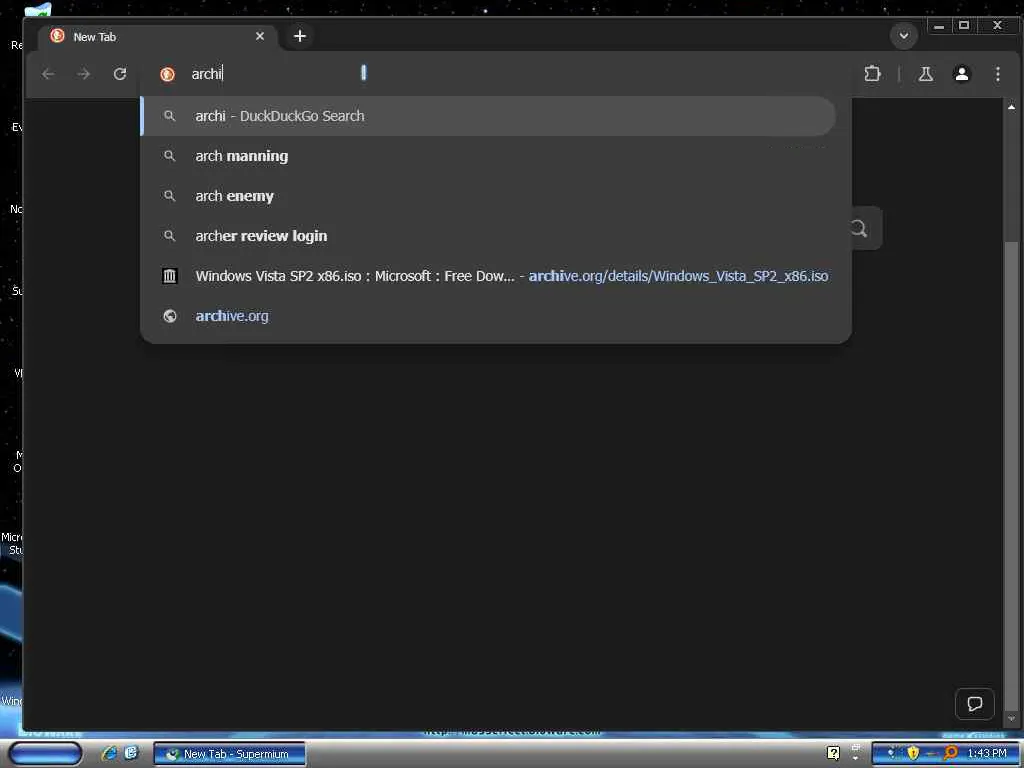Close the New Tab tab
Viewport: 1024px width, 768px height.
(260, 36)
